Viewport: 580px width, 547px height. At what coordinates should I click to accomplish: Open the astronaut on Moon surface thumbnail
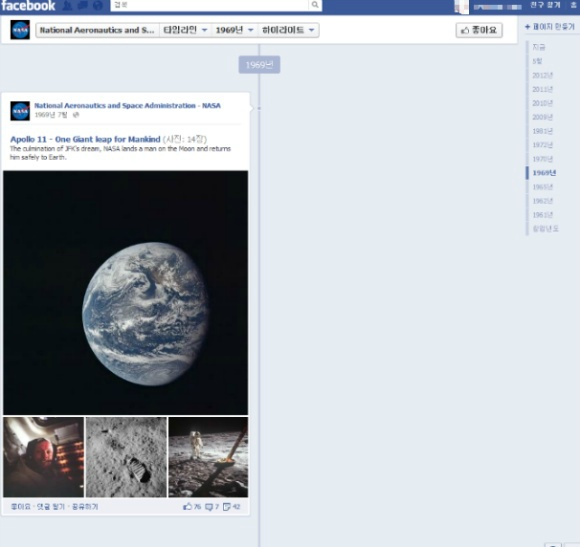pyautogui.click(x=208, y=457)
